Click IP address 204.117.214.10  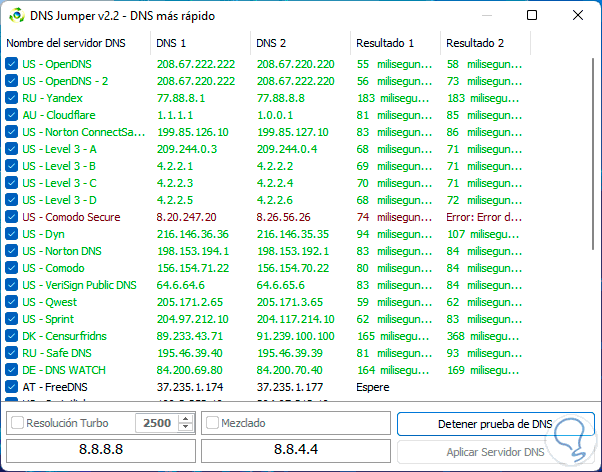point(296,319)
